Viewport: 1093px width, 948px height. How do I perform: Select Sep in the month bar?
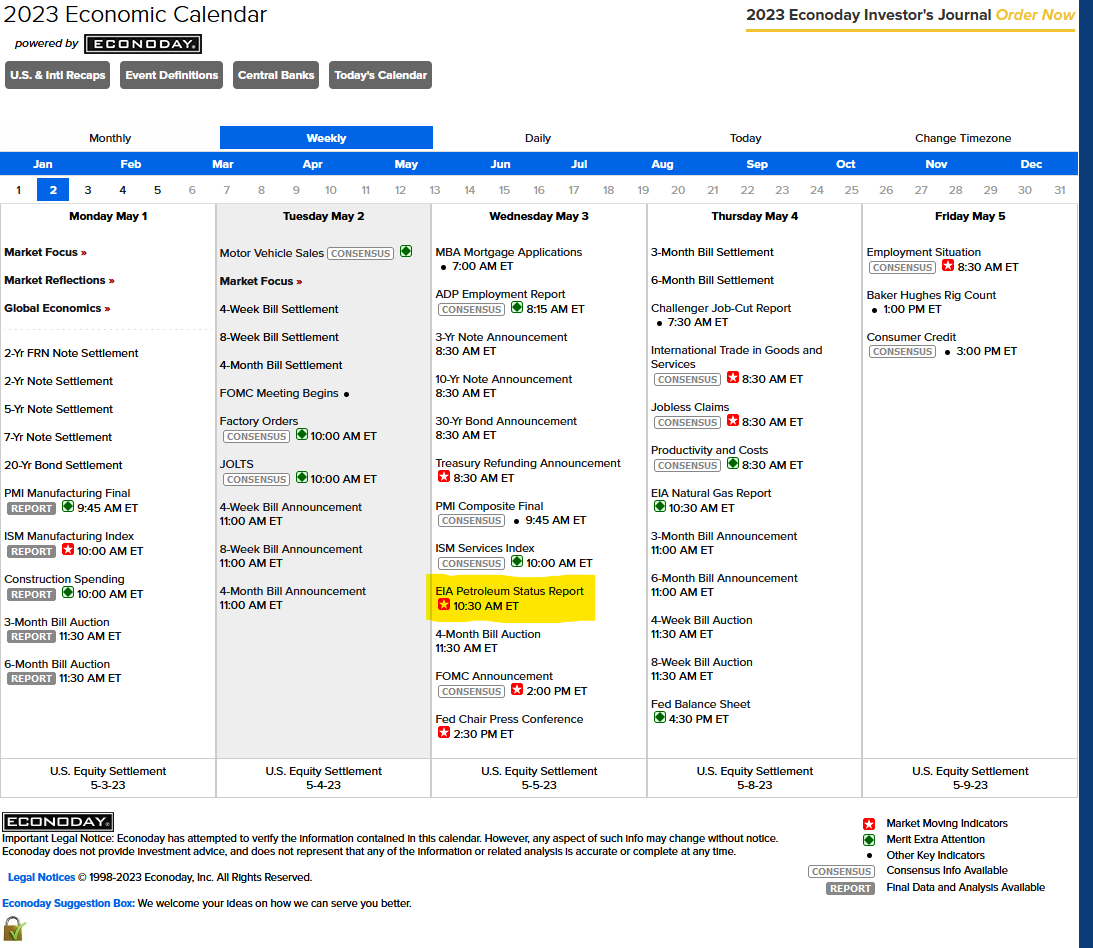coord(757,165)
